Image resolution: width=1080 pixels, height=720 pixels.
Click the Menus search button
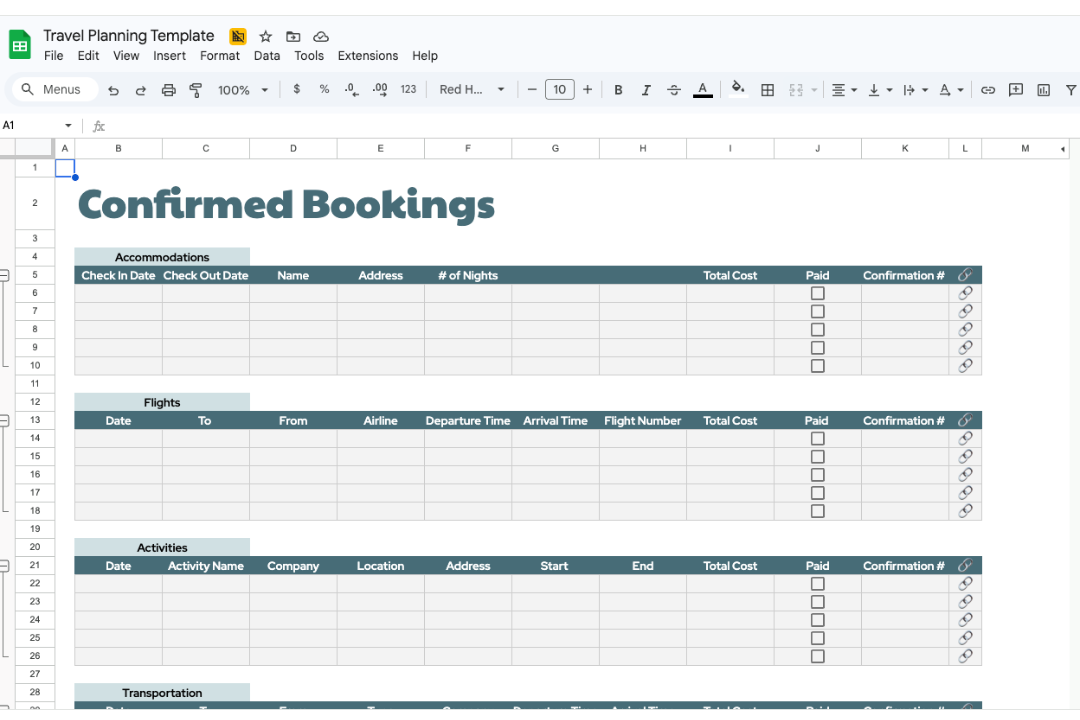[53, 89]
